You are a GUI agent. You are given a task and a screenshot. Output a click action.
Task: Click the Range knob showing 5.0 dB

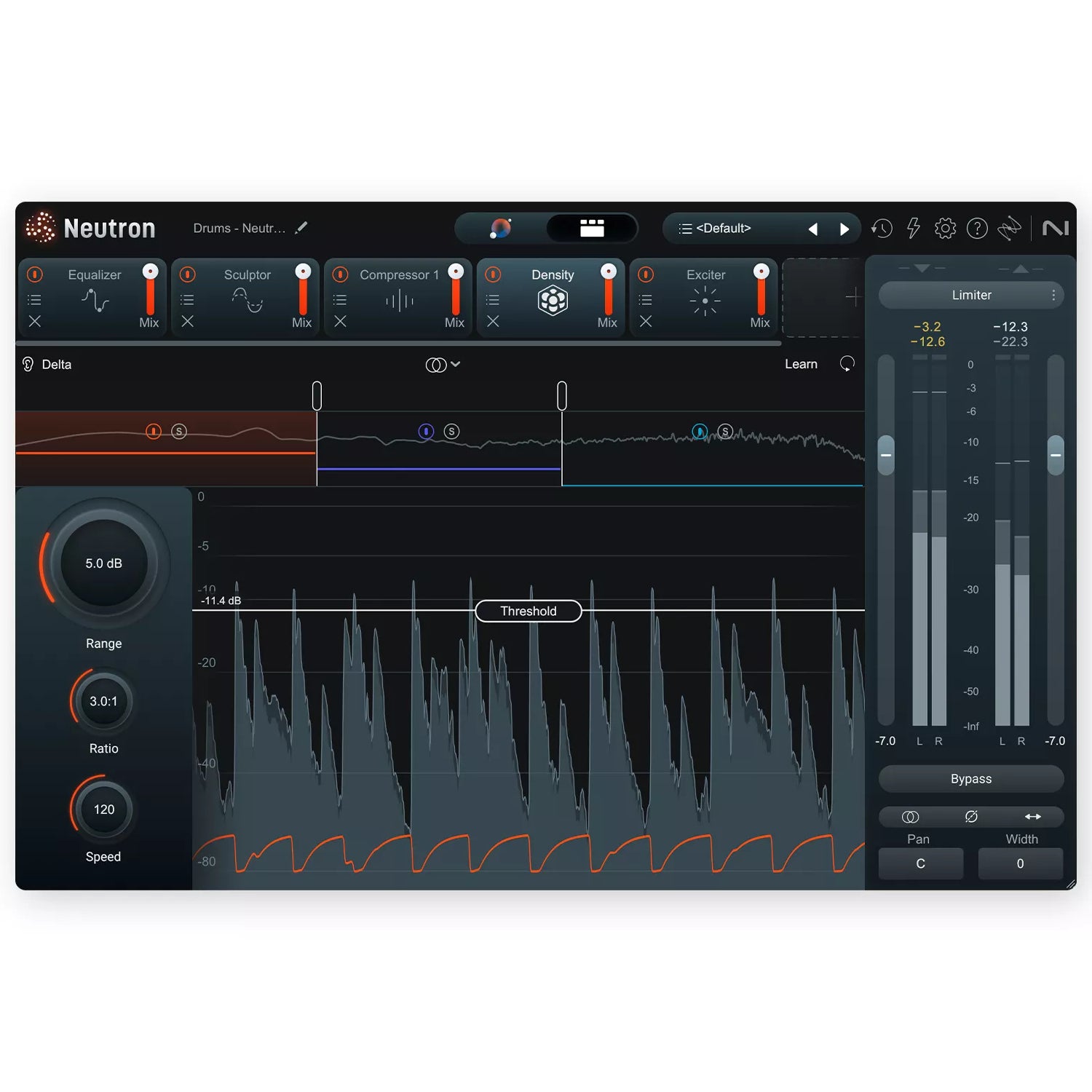[x=104, y=563]
